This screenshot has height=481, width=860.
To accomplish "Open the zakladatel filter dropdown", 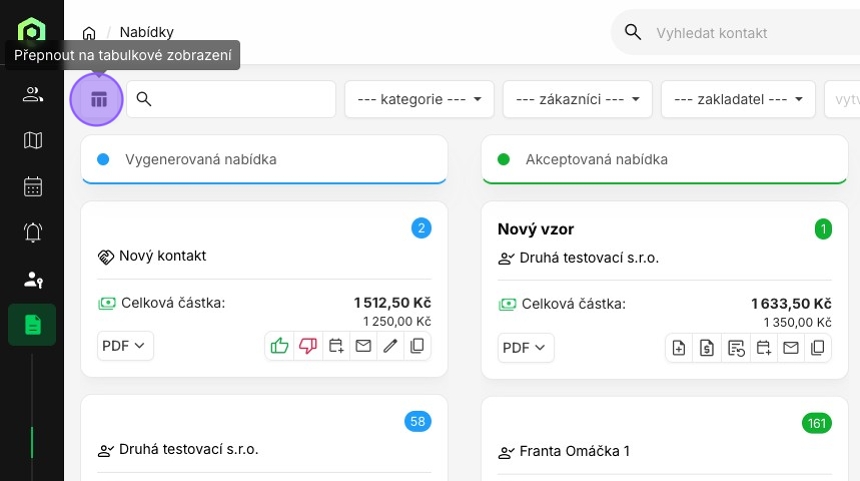I will (738, 99).
